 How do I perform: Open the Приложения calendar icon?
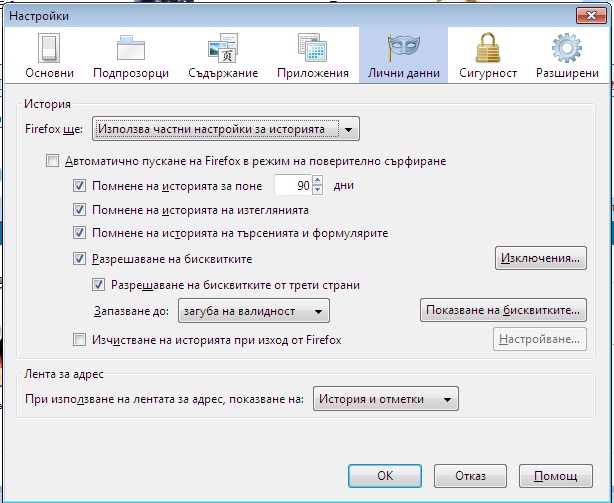(x=312, y=48)
